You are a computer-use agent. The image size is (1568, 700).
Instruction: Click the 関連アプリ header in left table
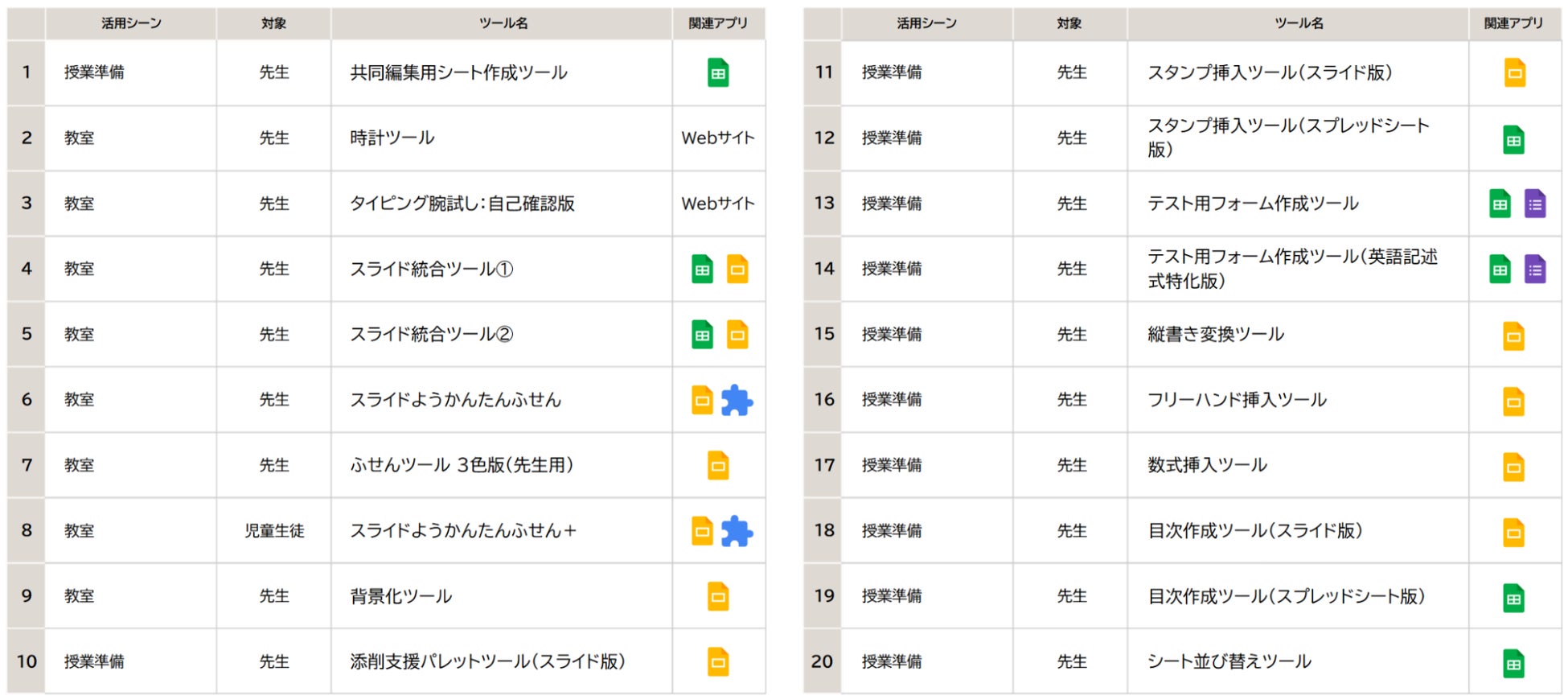[718, 23]
